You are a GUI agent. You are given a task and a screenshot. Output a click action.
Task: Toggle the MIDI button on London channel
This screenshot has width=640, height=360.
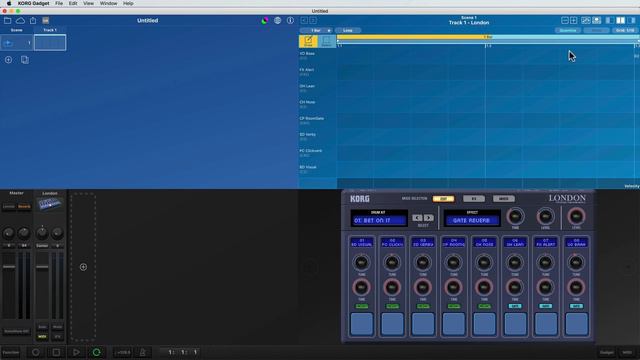42,337
